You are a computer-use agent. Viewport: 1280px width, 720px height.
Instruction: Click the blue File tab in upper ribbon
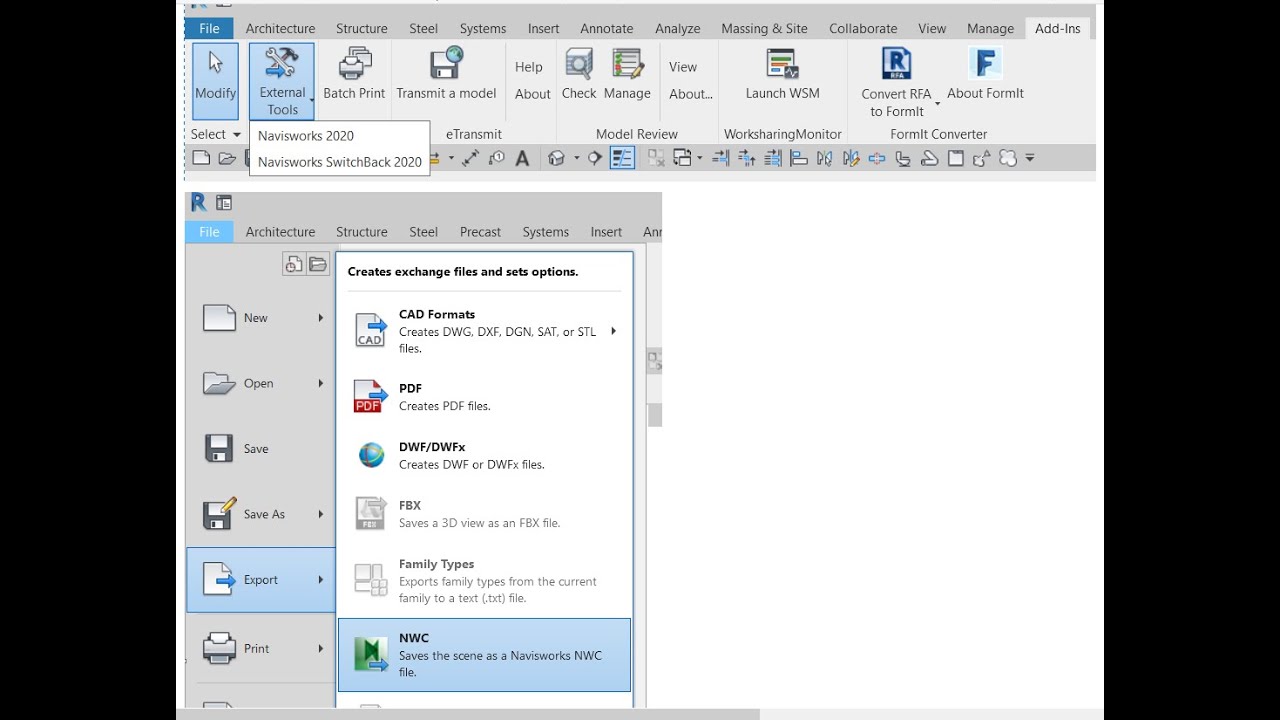pos(209,28)
